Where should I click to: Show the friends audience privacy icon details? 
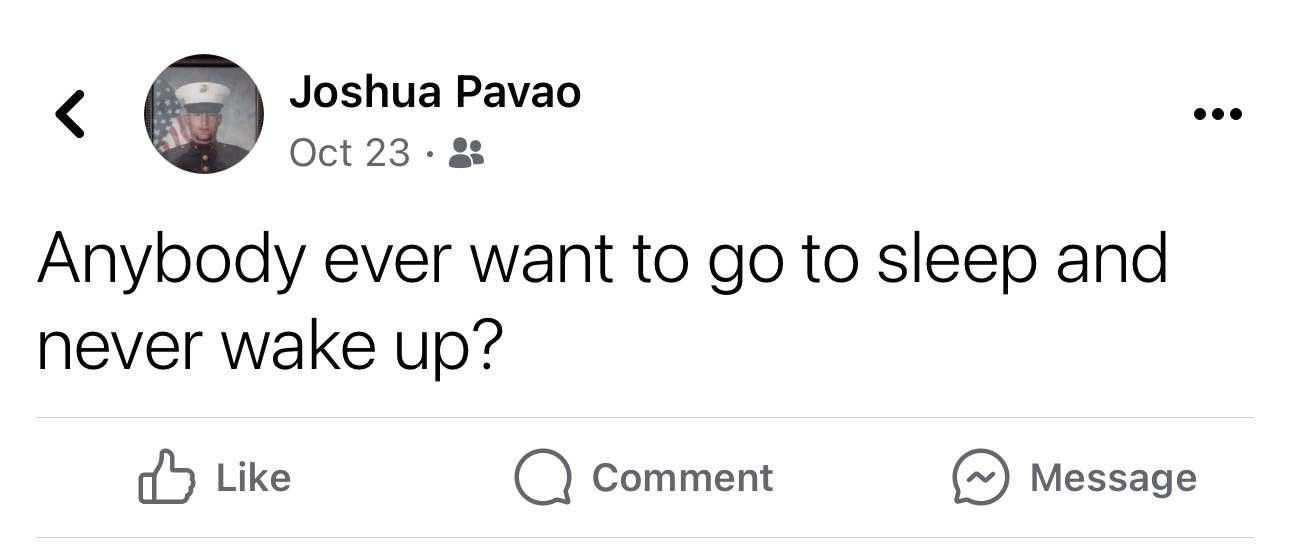[x=467, y=153]
